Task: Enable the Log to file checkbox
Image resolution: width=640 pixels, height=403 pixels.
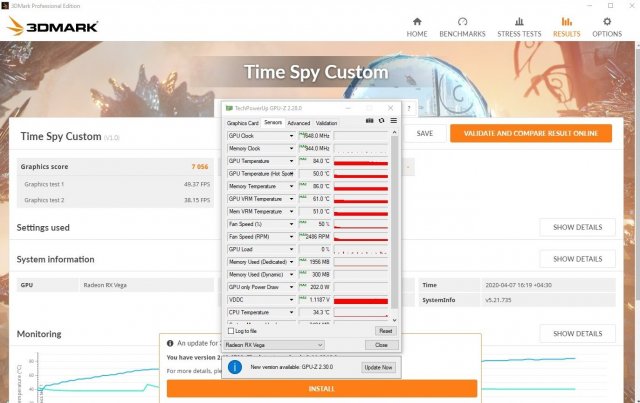Action: pyautogui.click(x=233, y=330)
